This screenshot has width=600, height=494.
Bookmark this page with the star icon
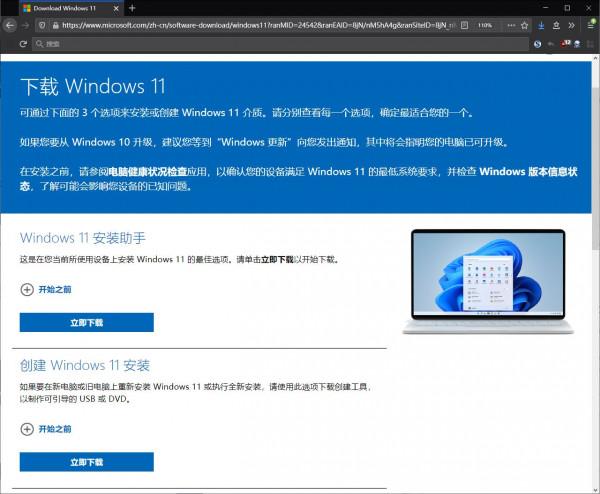coord(524,25)
